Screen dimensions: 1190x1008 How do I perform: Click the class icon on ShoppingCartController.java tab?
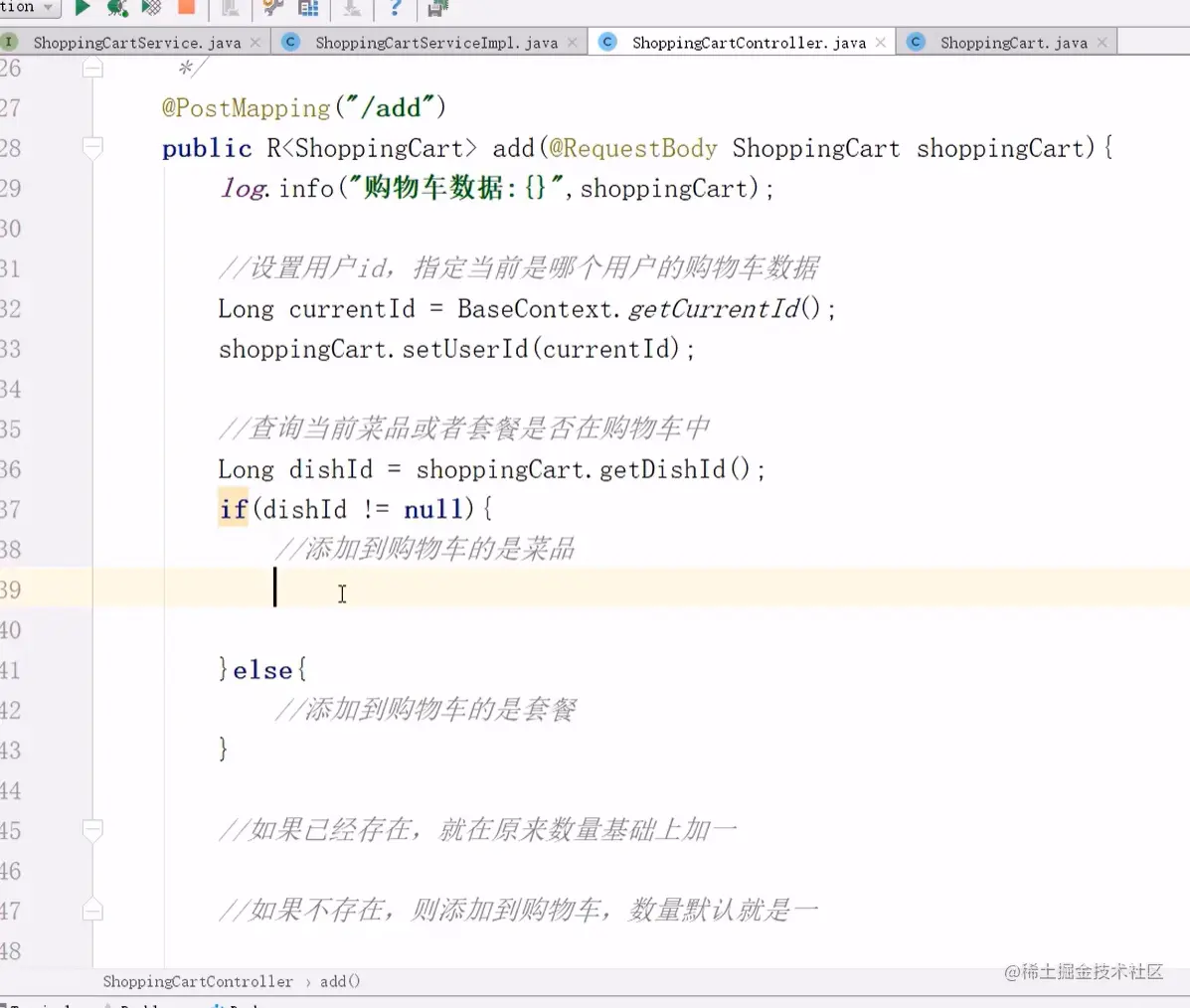pos(607,42)
